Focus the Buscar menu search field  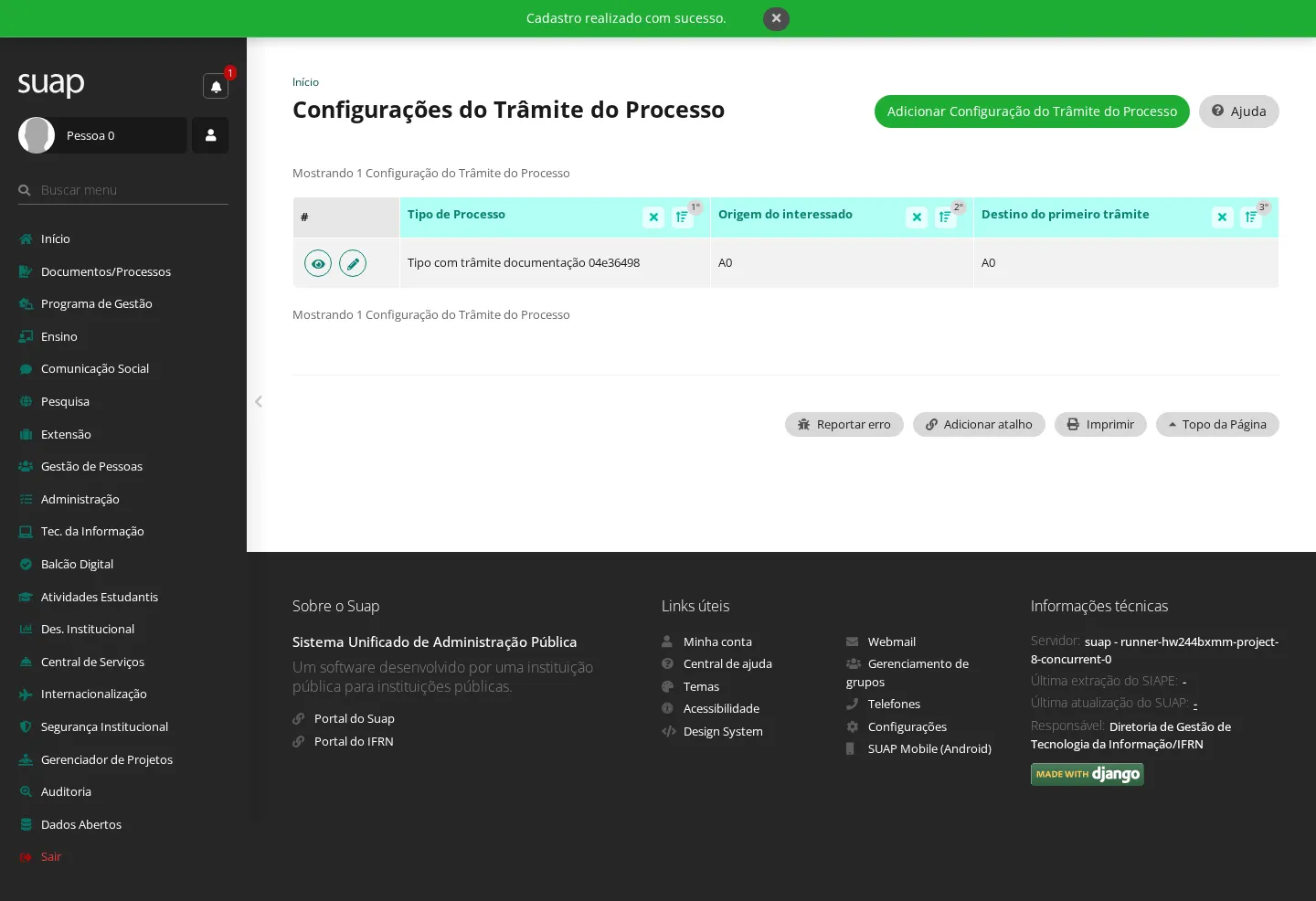click(x=123, y=190)
